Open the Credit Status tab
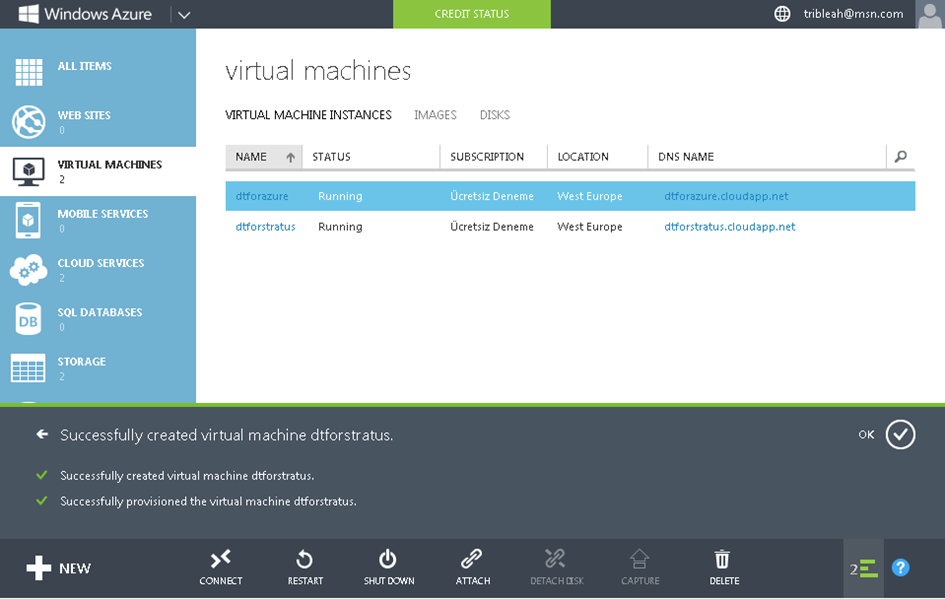Screen dimensions: 945x599 (472, 14)
